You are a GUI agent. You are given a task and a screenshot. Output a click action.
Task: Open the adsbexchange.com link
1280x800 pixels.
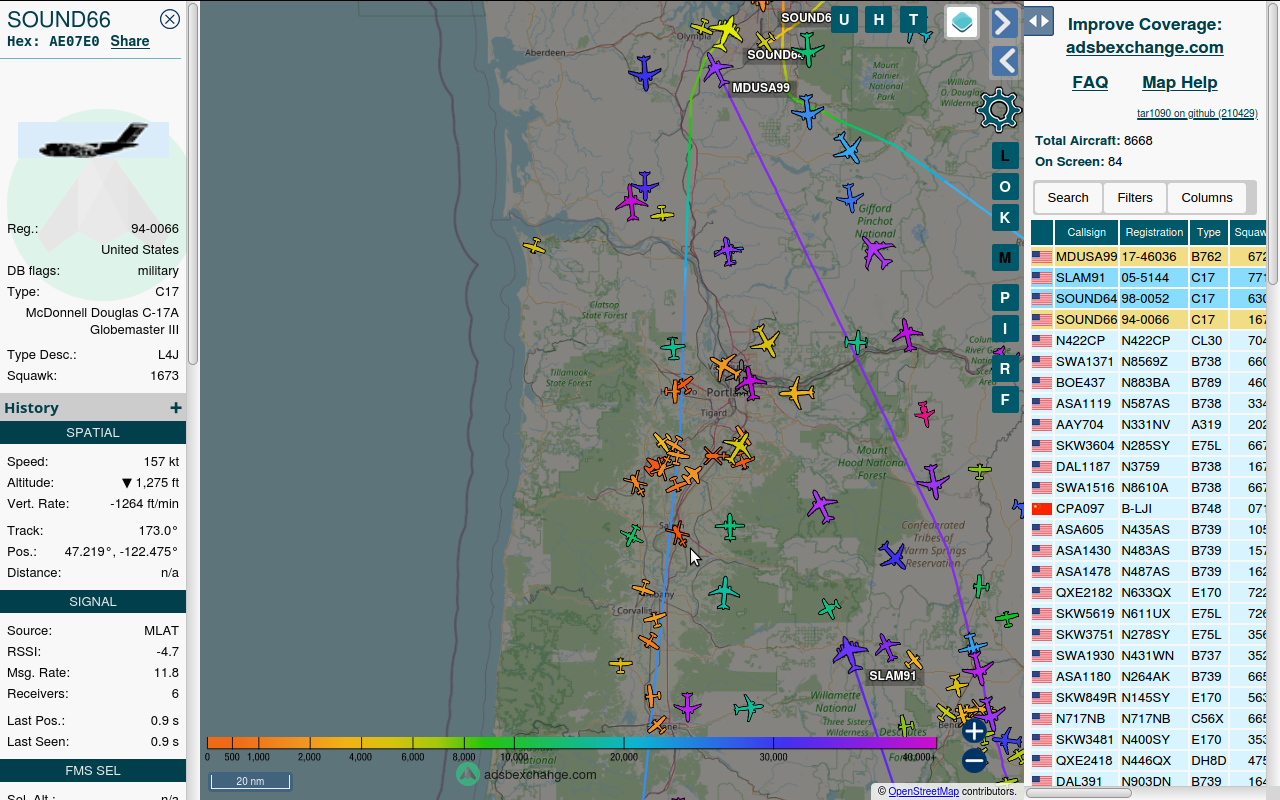1145,47
